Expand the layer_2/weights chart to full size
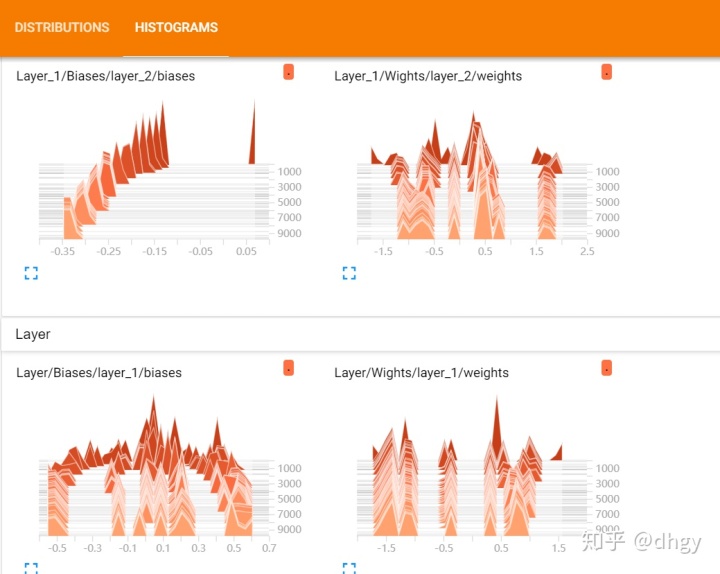The image size is (720, 574). click(x=349, y=273)
